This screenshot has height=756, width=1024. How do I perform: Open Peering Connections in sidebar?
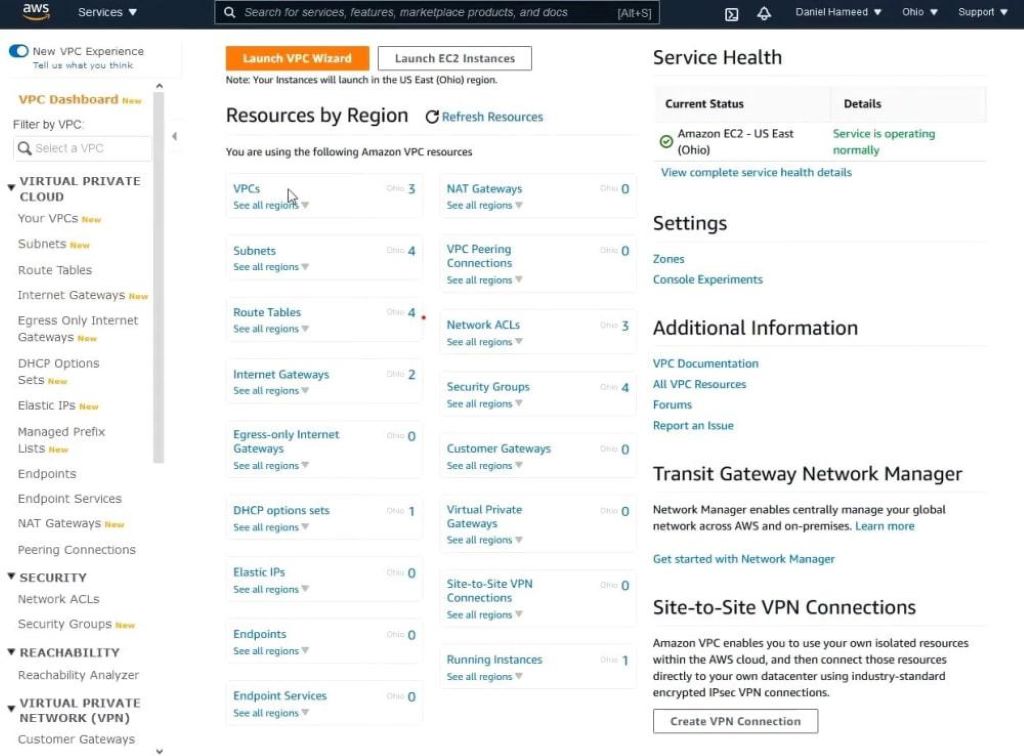(76, 550)
